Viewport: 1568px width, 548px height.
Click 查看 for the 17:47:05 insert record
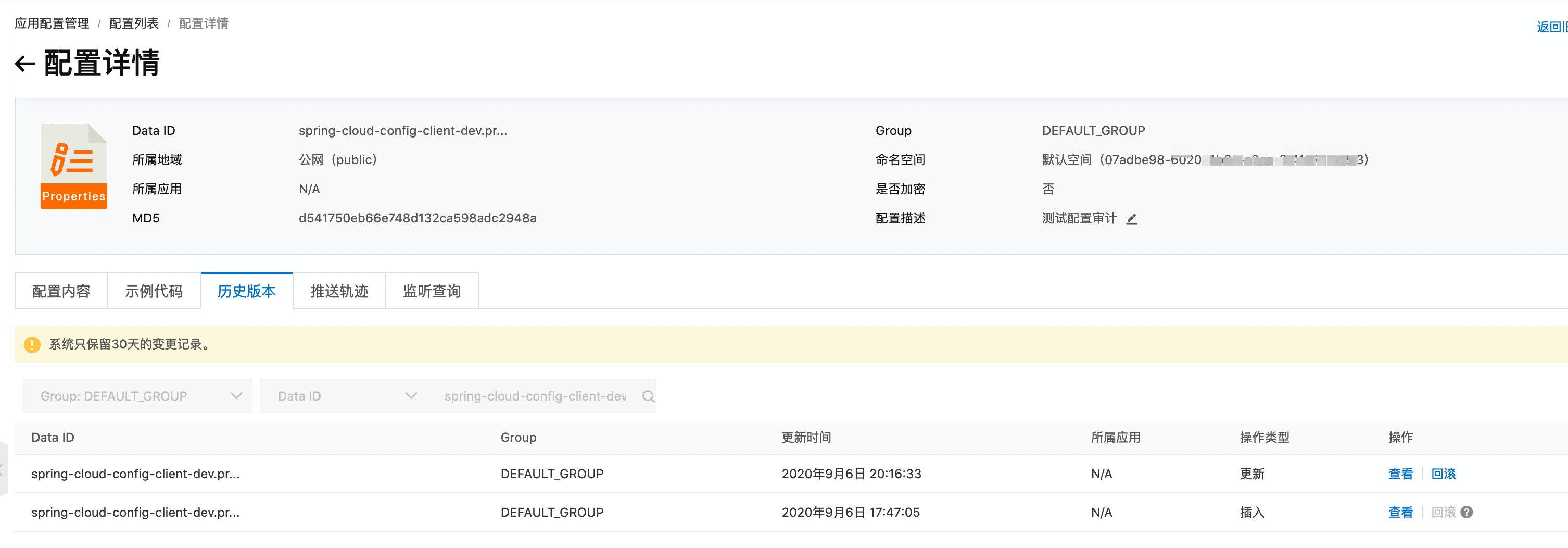point(1400,513)
